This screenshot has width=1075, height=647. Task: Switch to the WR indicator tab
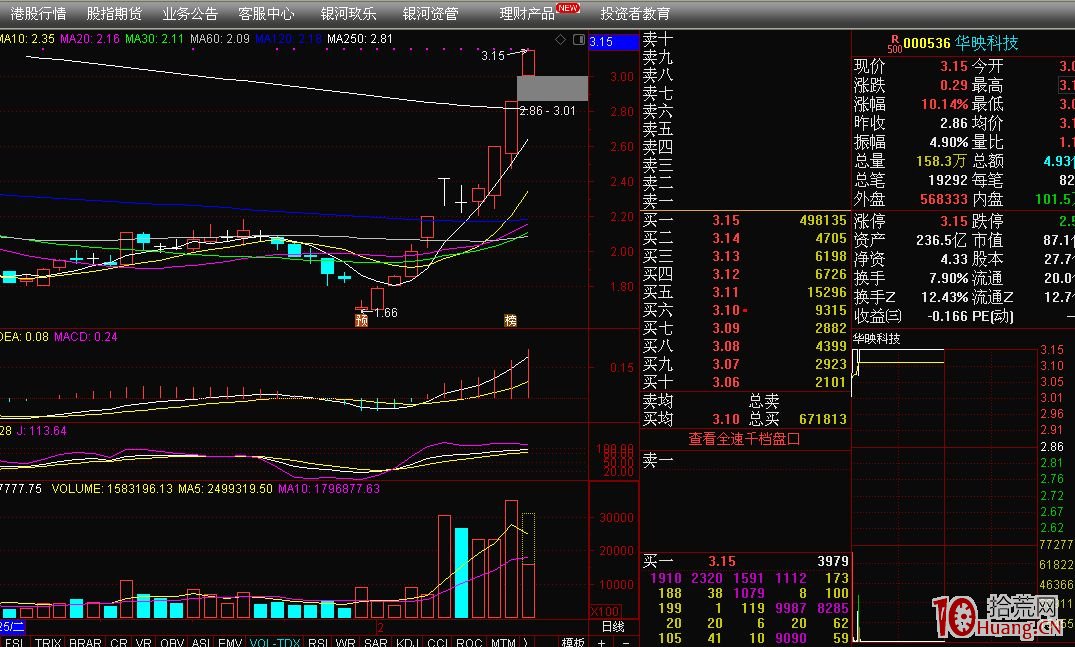click(346, 642)
